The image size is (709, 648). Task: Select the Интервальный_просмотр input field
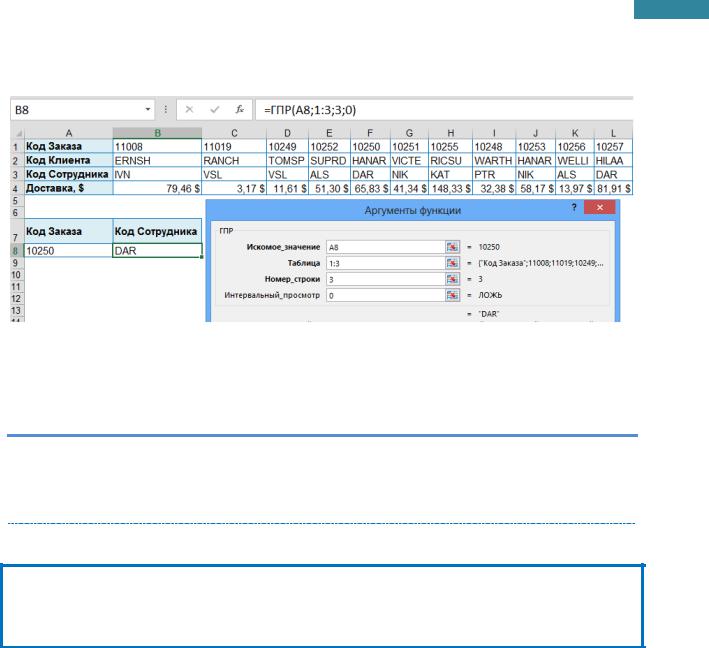click(383, 295)
